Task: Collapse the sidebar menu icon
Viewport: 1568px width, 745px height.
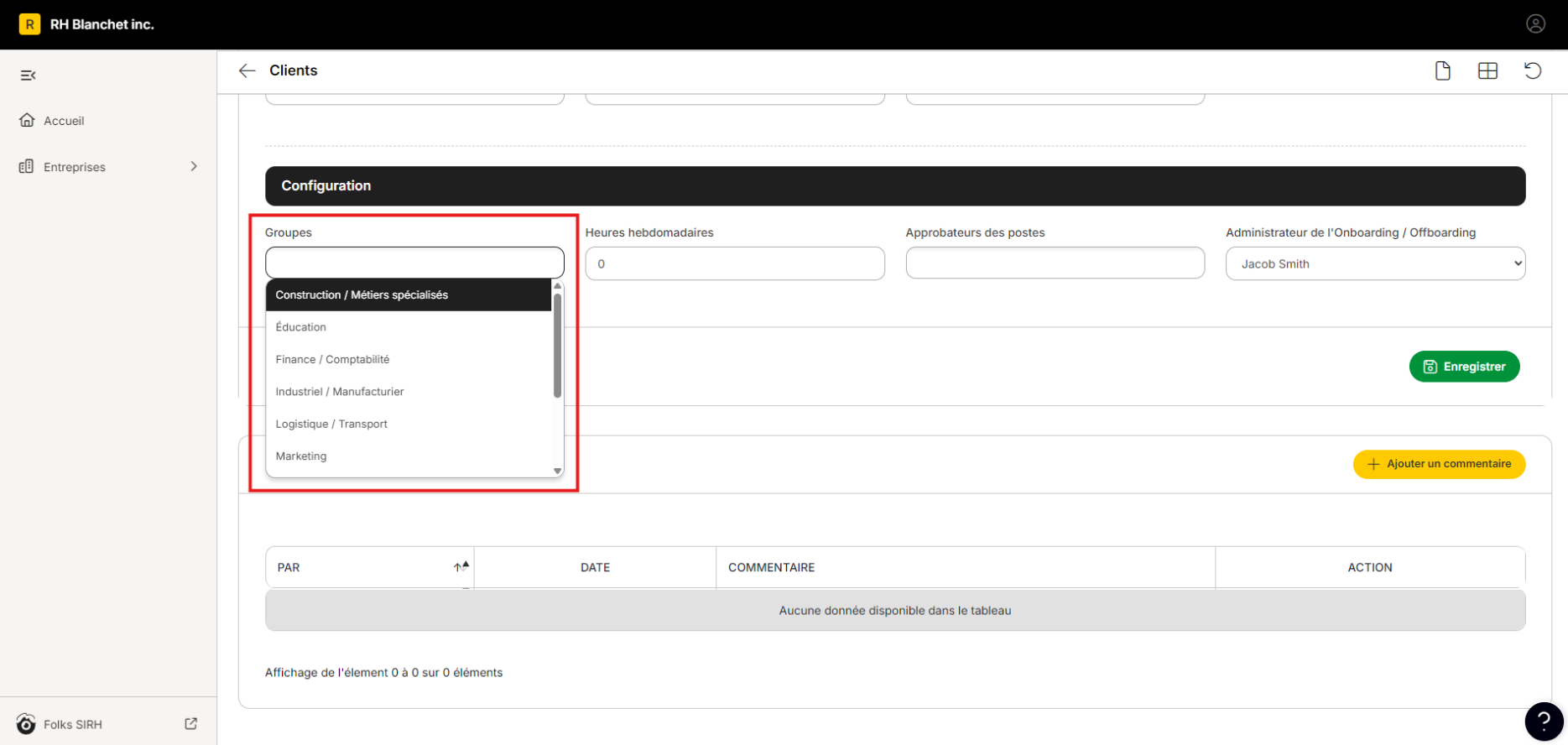Action: pos(28,76)
